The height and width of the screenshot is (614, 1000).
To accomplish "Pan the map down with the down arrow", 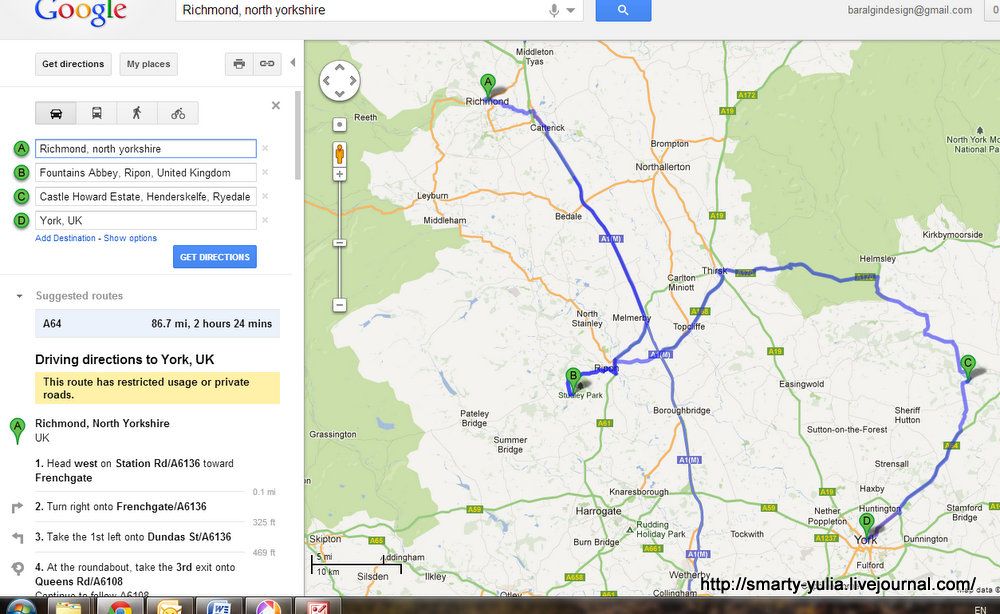I will (339, 94).
